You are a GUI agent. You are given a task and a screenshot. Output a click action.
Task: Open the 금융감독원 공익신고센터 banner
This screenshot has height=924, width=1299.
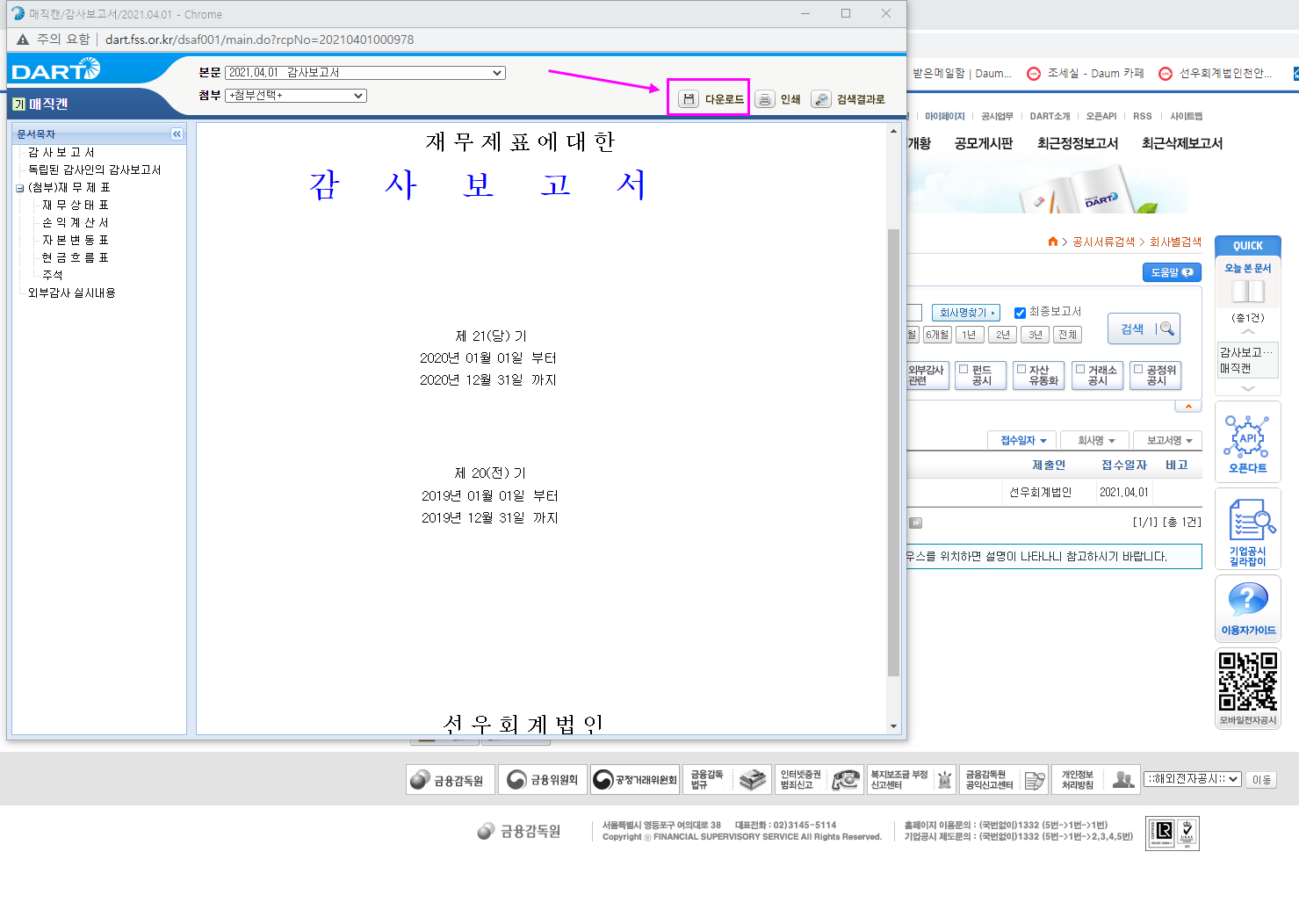pos(1005,780)
